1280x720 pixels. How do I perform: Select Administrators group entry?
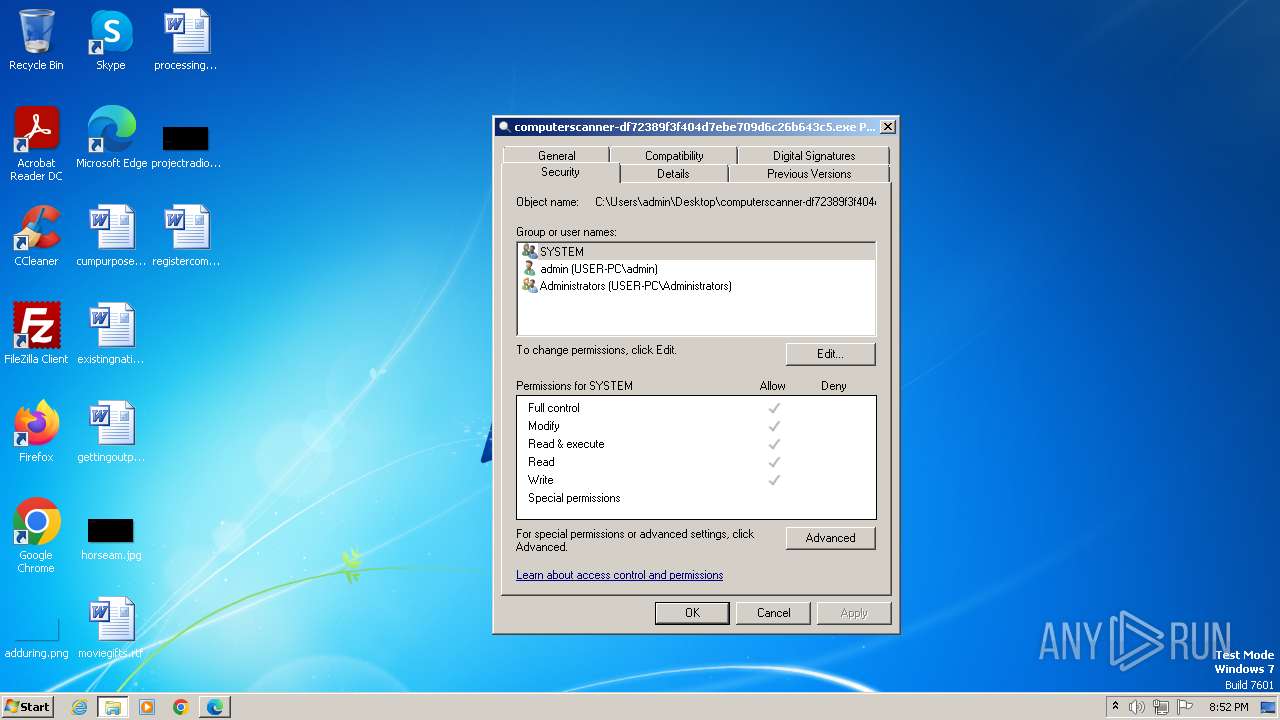pos(696,286)
